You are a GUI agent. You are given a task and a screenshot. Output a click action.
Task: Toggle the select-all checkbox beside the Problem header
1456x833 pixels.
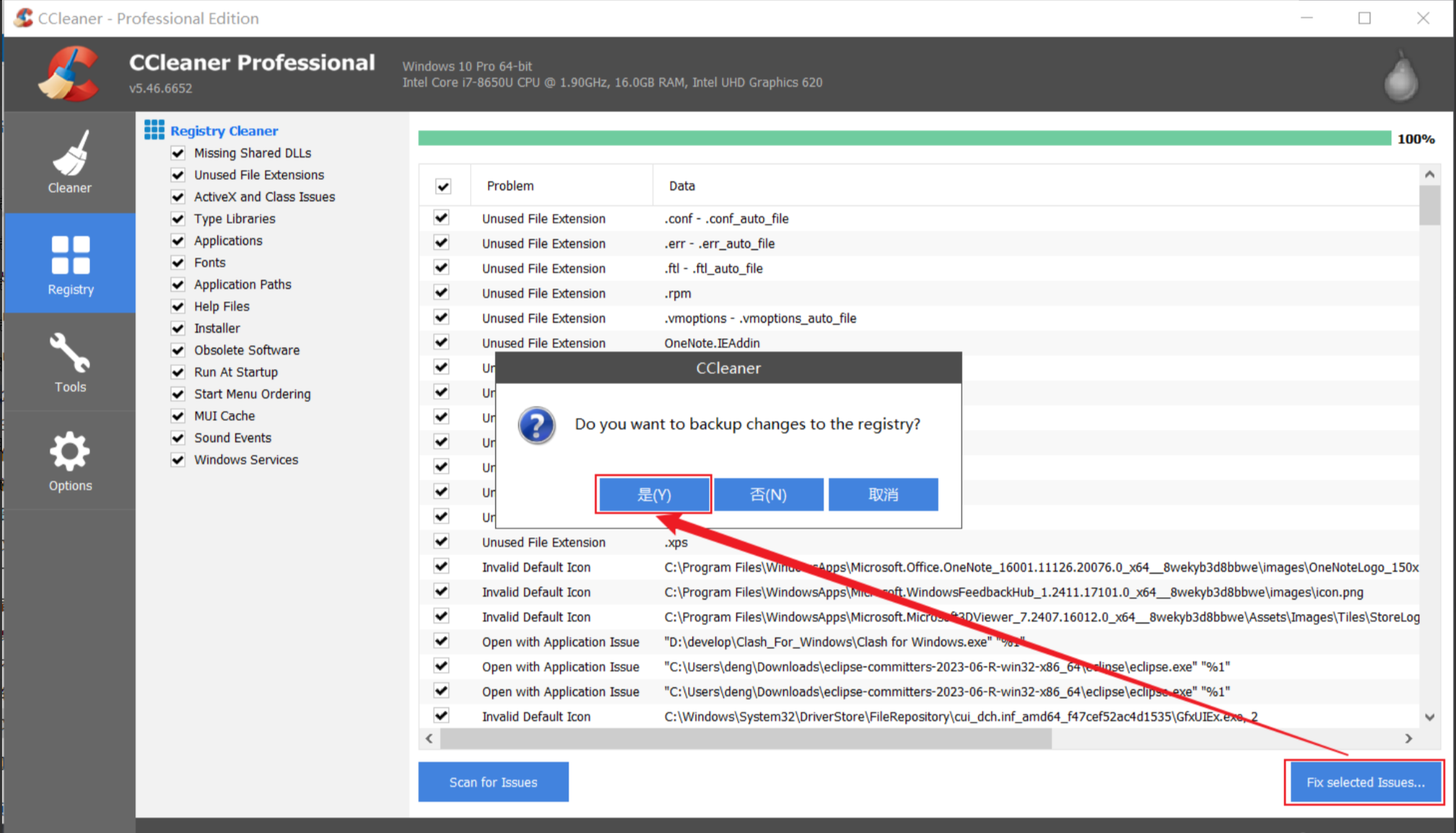click(x=443, y=186)
